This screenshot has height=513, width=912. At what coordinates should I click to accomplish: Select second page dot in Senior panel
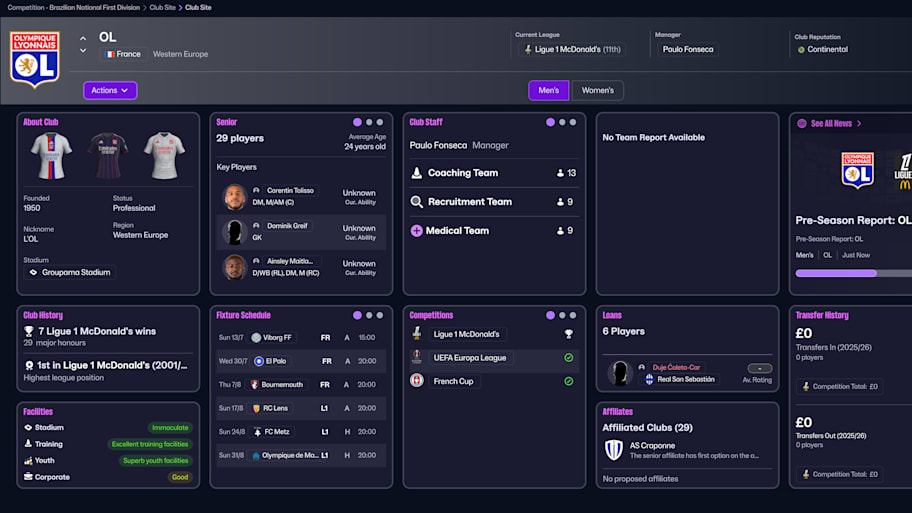pyautogui.click(x=369, y=122)
